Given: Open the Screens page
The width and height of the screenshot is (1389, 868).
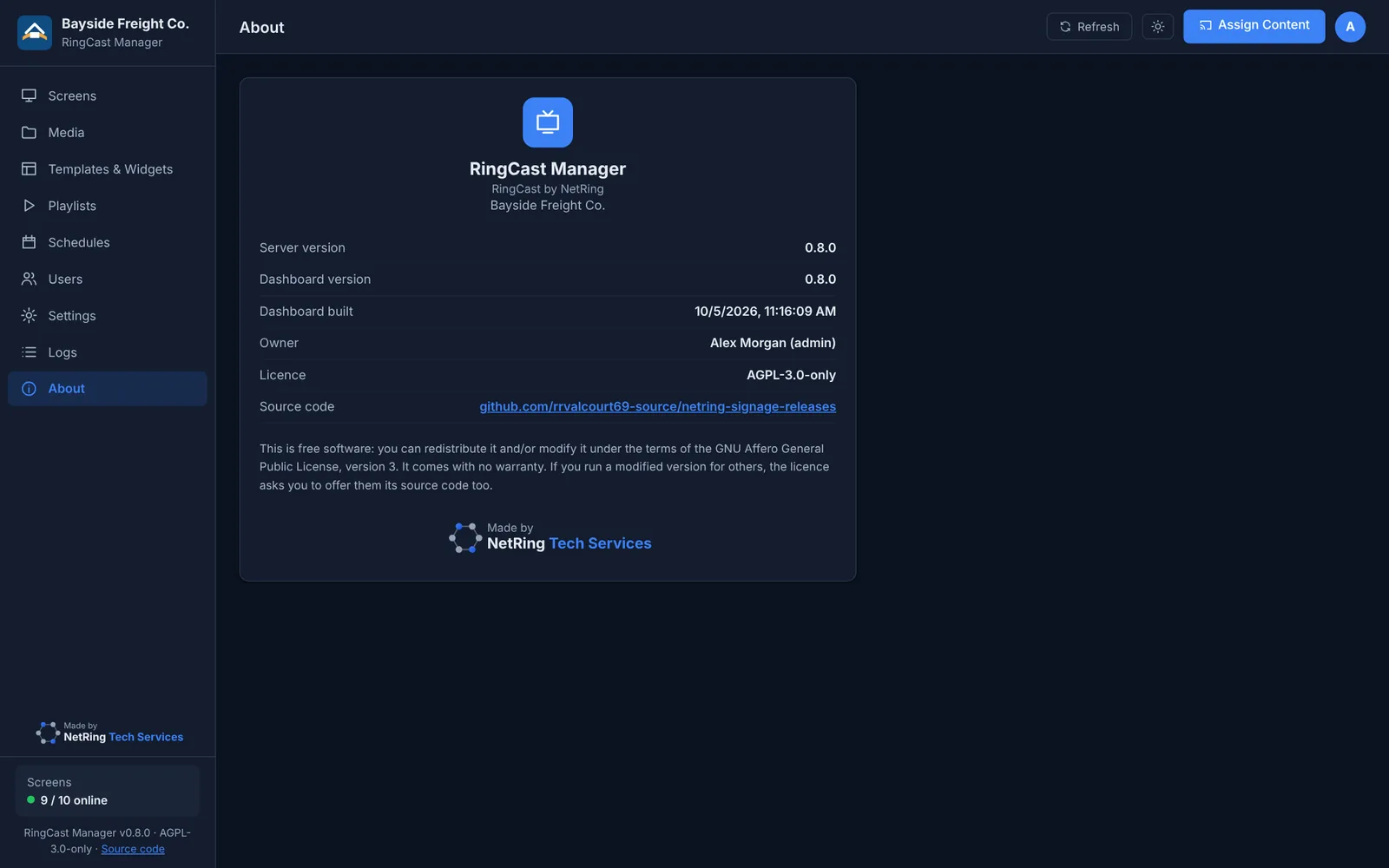Looking at the screenshot, I should (108, 95).
